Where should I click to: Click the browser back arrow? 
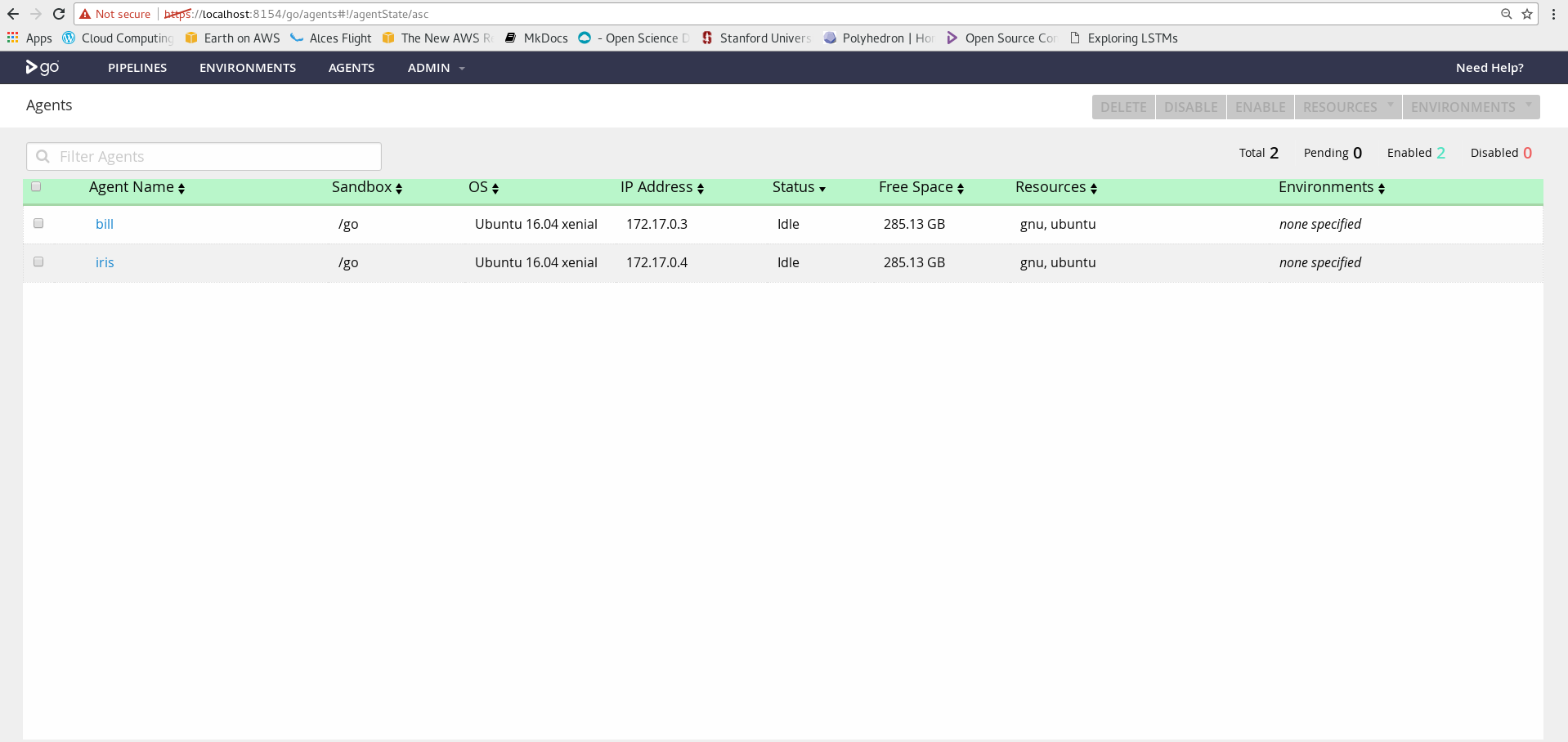tap(13, 14)
